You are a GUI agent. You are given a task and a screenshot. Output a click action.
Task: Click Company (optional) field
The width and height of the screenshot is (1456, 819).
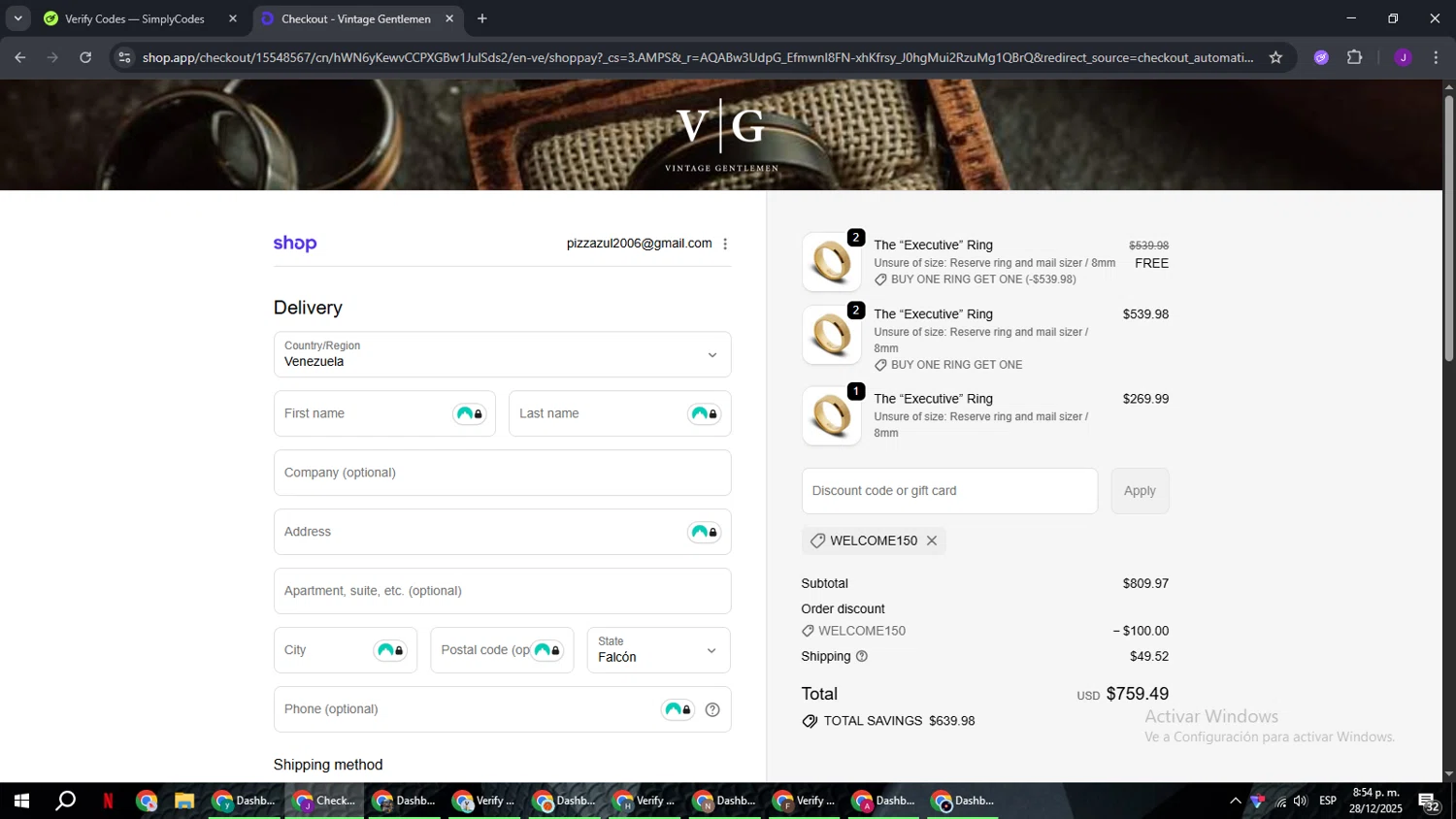502,473
